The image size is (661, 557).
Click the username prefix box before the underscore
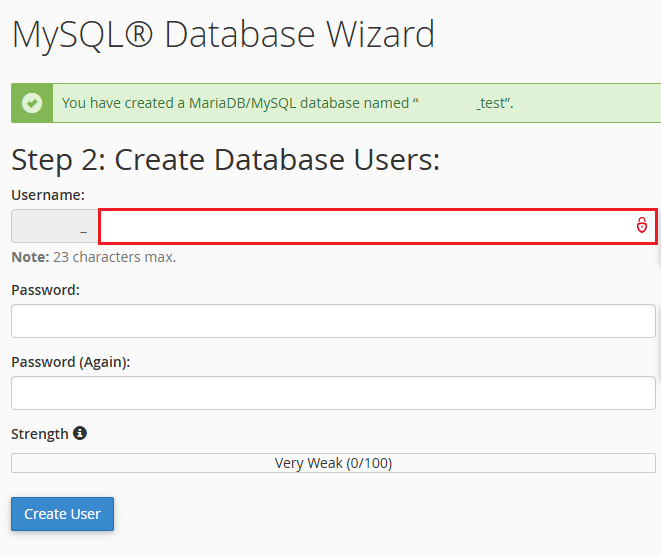coord(55,226)
